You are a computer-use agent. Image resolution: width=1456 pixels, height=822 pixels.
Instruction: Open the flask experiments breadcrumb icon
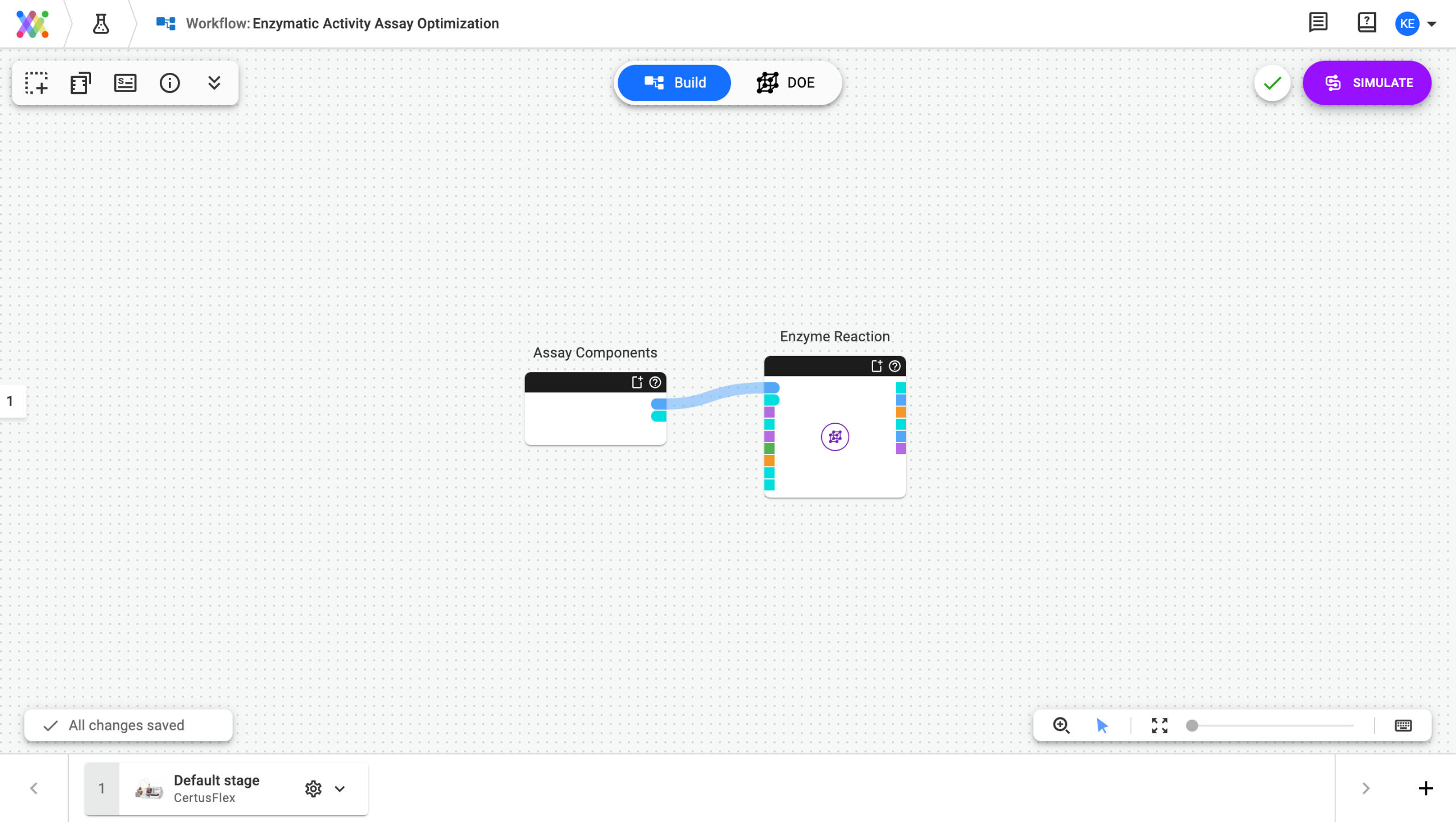coord(101,23)
